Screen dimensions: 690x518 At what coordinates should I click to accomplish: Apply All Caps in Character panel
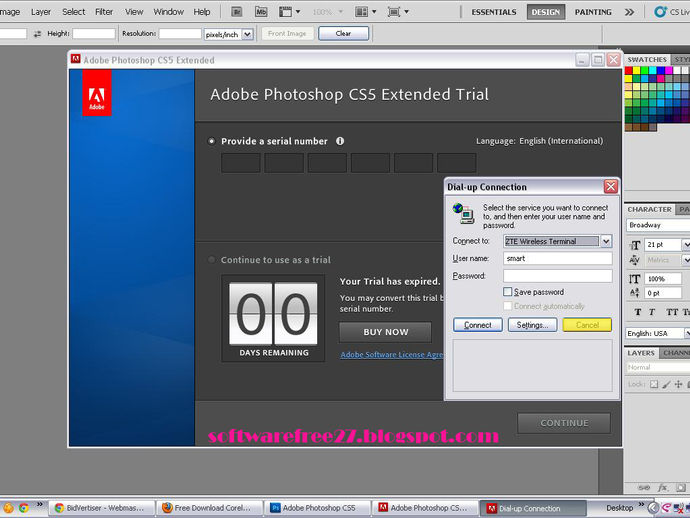click(x=672, y=312)
